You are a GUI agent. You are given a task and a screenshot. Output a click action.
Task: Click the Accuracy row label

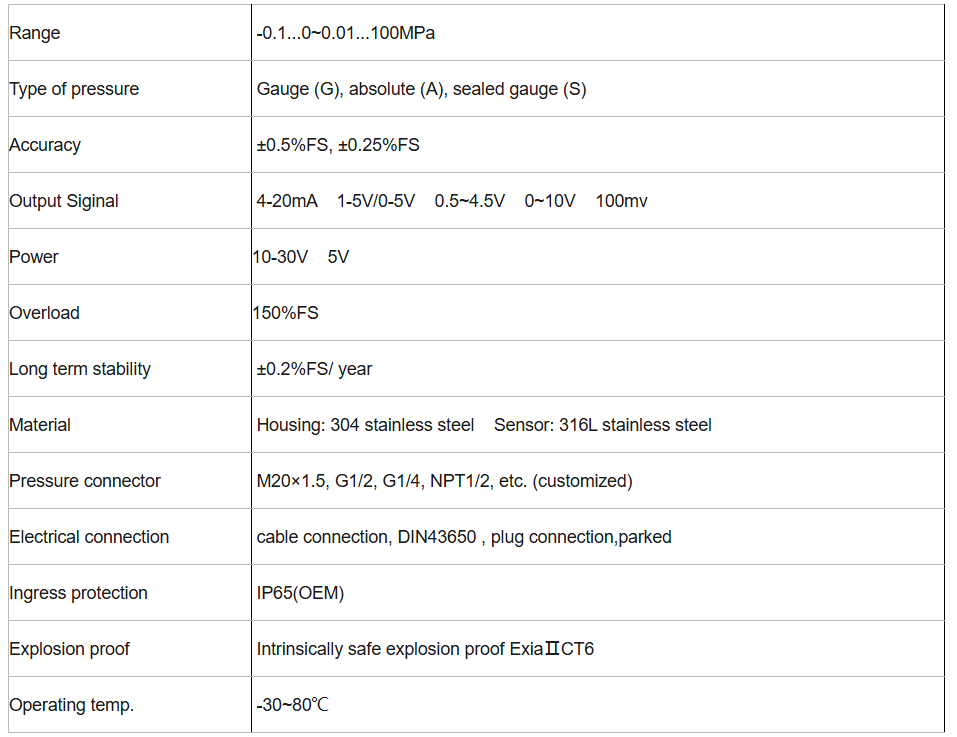pos(45,145)
